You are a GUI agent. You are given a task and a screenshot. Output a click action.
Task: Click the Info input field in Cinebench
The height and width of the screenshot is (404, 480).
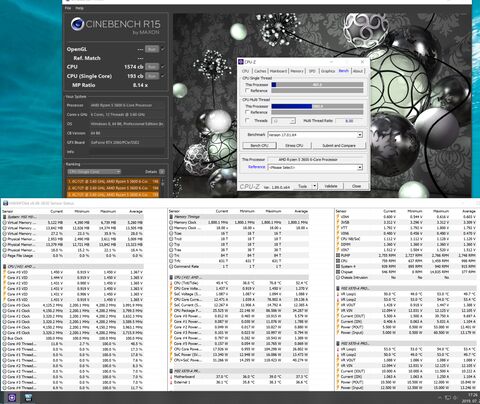tap(127, 152)
